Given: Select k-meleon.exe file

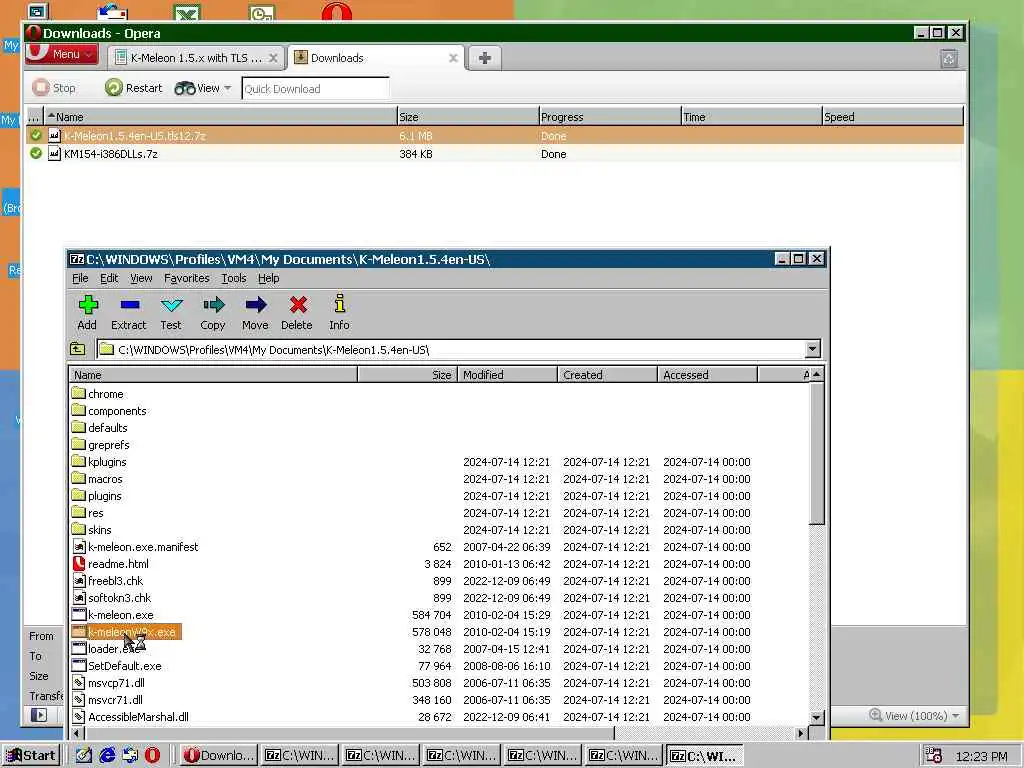Looking at the screenshot, I should [113, 615].
